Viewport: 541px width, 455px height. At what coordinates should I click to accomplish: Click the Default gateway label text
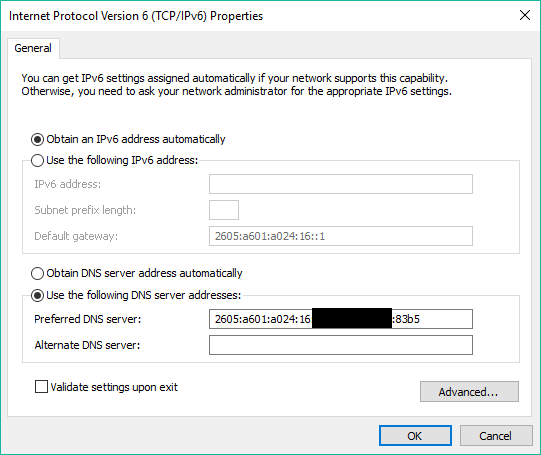pyautogui.click(x=76, y=236)
